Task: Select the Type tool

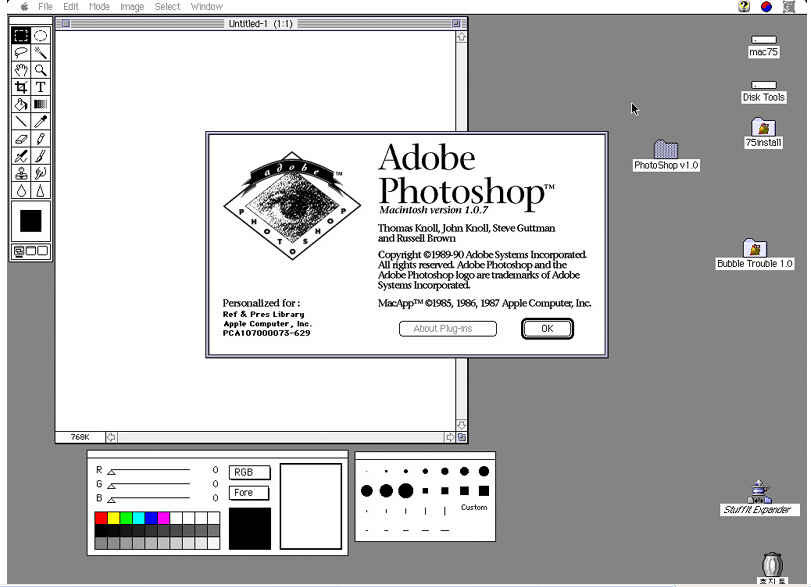Action: coord(40,87)
